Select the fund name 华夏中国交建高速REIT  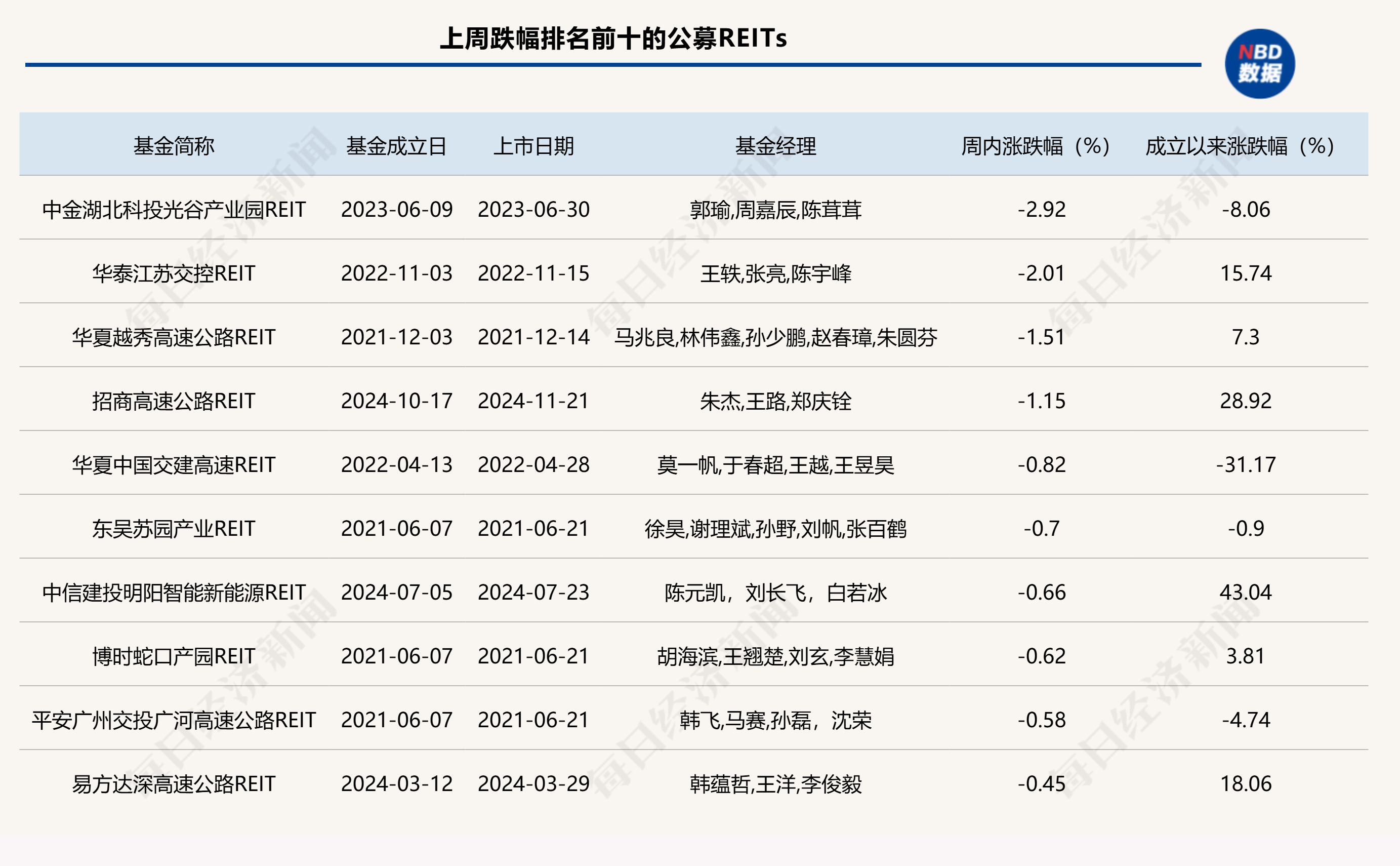pos(174,464)
